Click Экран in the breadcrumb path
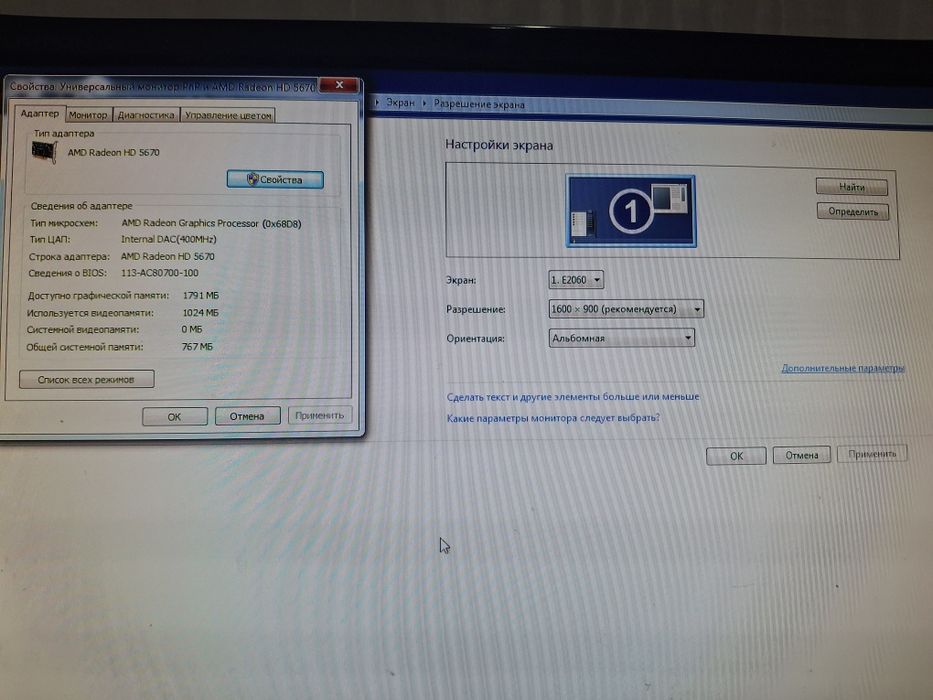 point(400,102)
